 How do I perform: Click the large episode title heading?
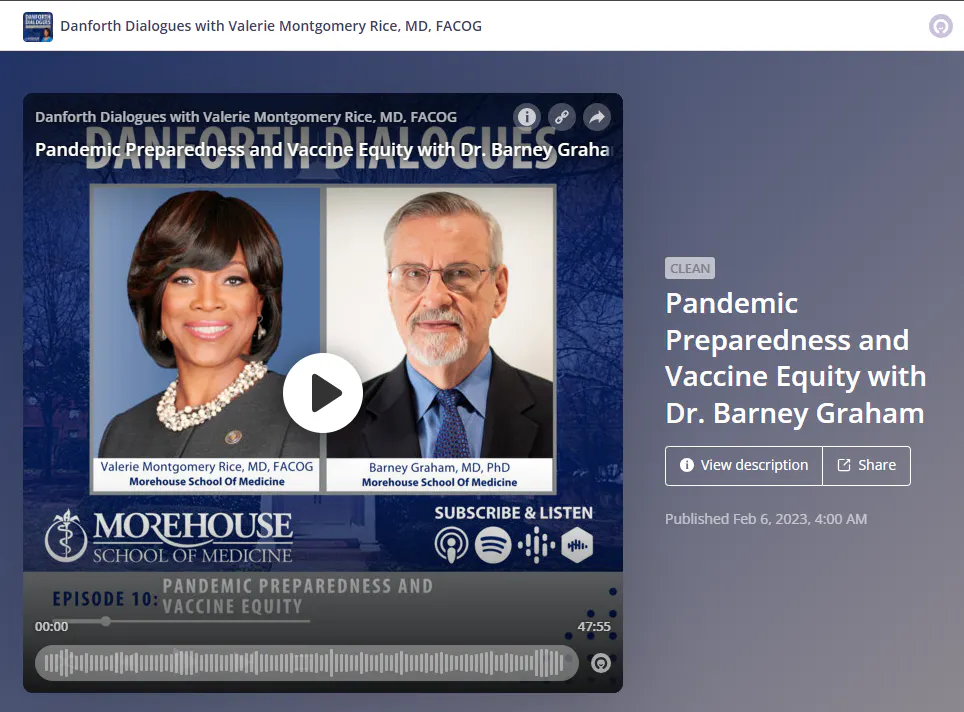pos(796,358)
